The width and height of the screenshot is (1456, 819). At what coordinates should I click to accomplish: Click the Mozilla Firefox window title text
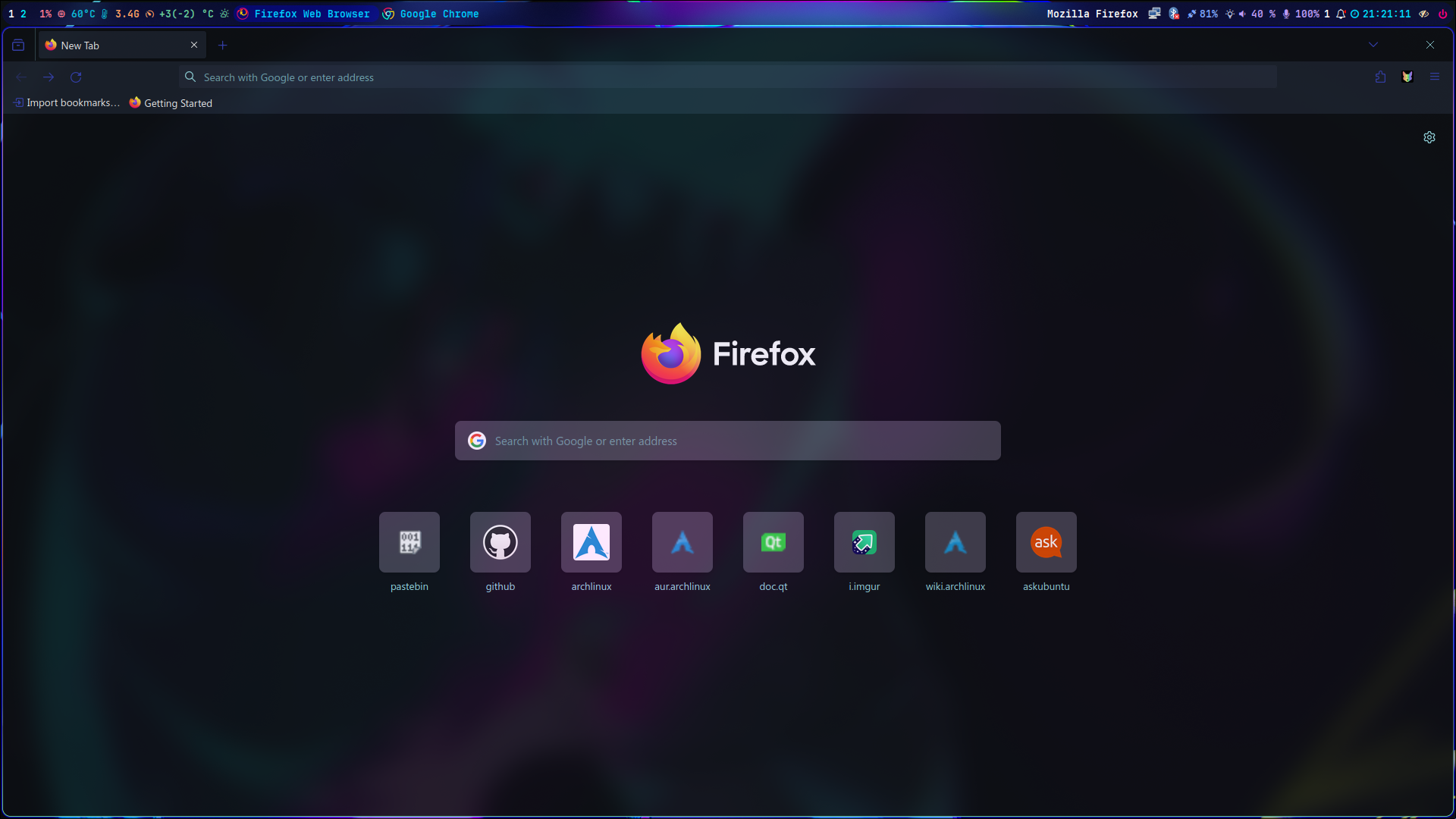pyautogui.click(x=1092, y=14)
